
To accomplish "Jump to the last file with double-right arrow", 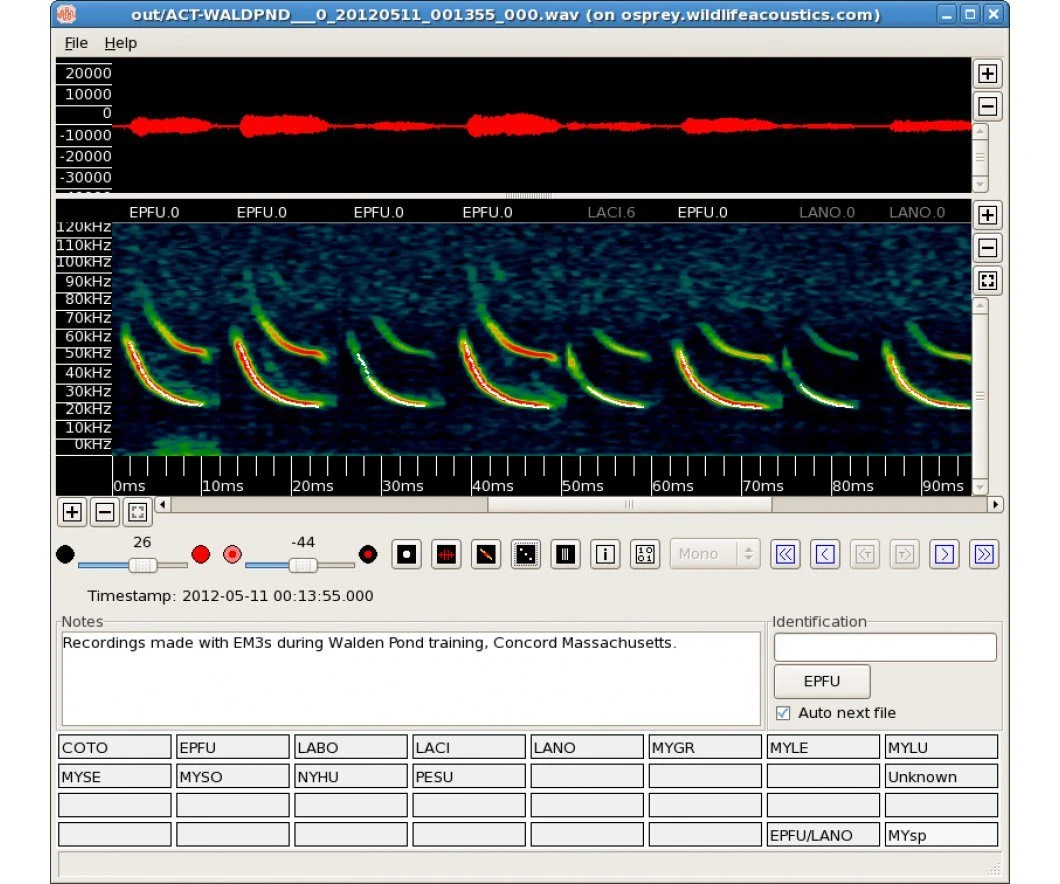I will (x=984, y=554).
